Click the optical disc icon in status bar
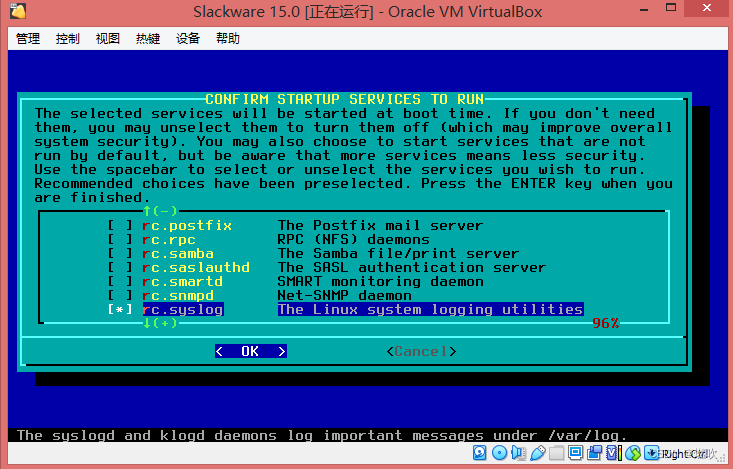This screenshot has width=733, height=469. pyautogui.click(x=499, y=452)
